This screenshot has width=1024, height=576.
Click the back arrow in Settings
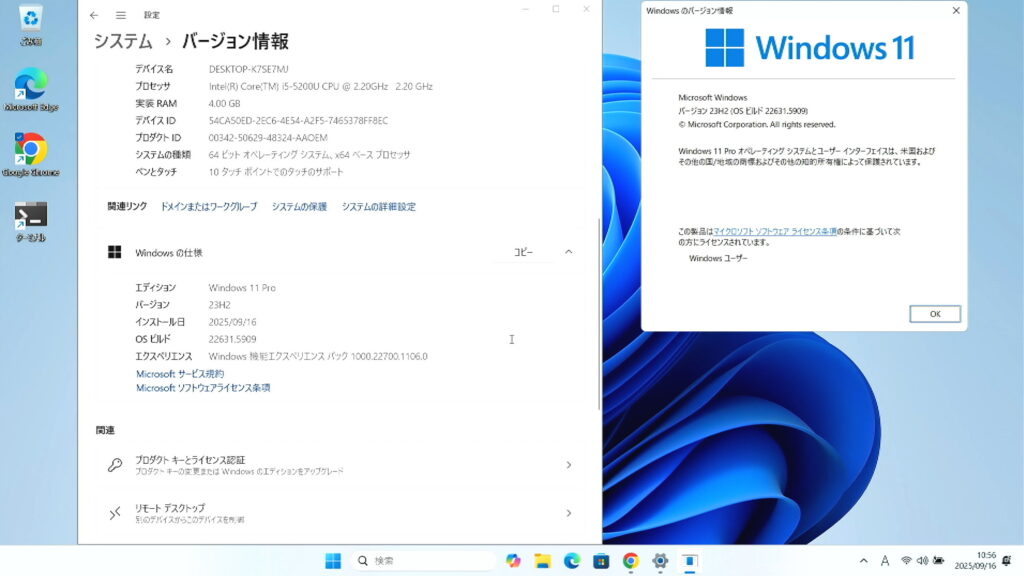pyautogui.click(x=94, y=15)
